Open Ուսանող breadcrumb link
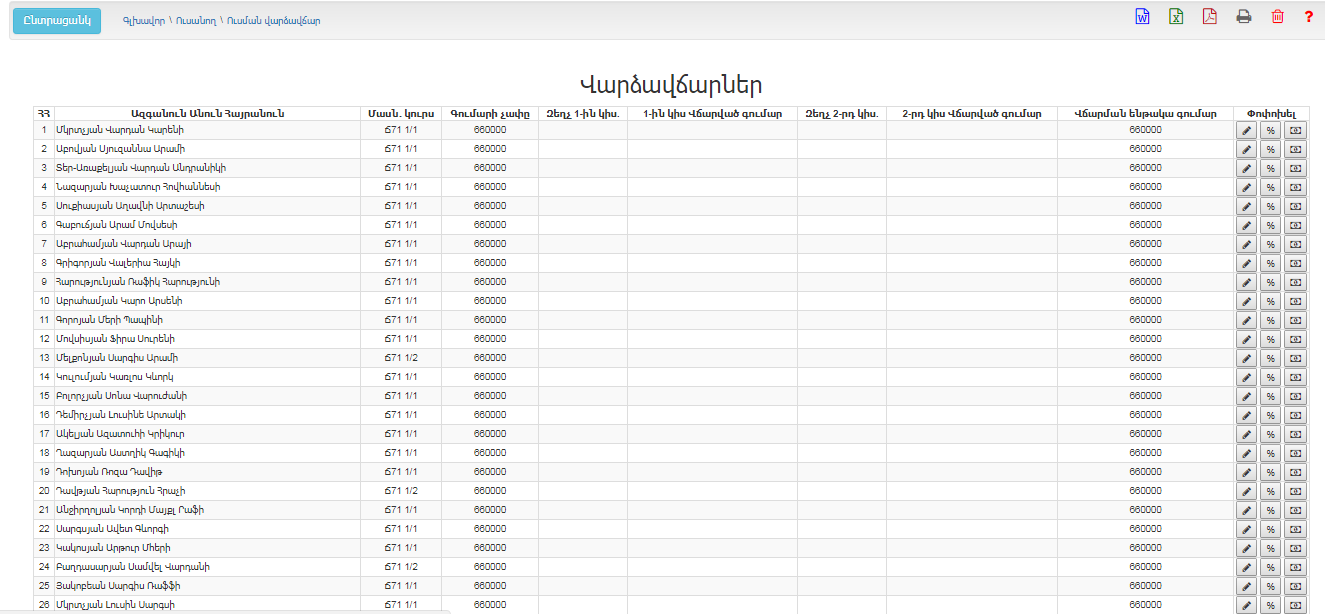 click(195, 20)
